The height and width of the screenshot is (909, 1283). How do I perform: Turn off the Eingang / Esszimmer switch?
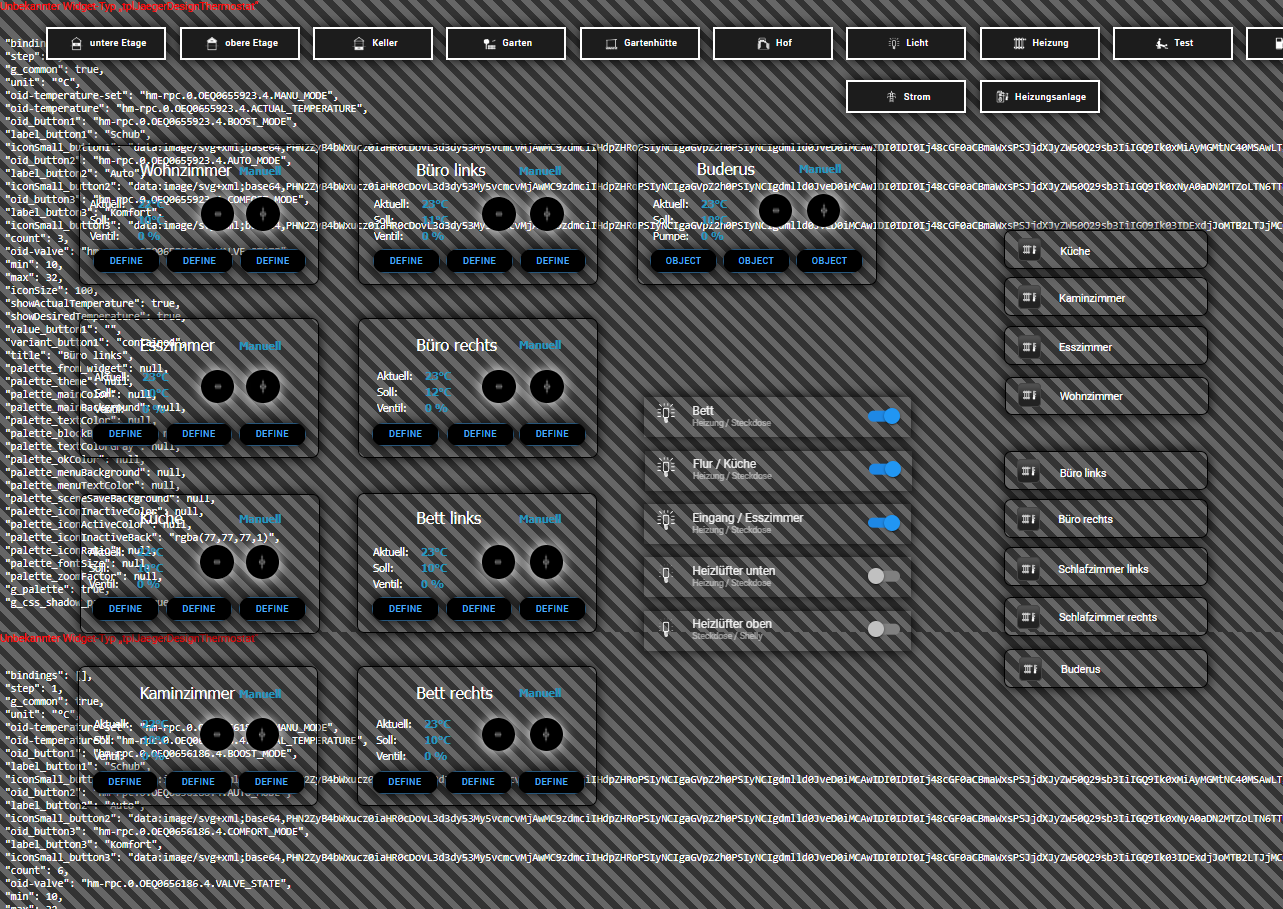point(884,522)
